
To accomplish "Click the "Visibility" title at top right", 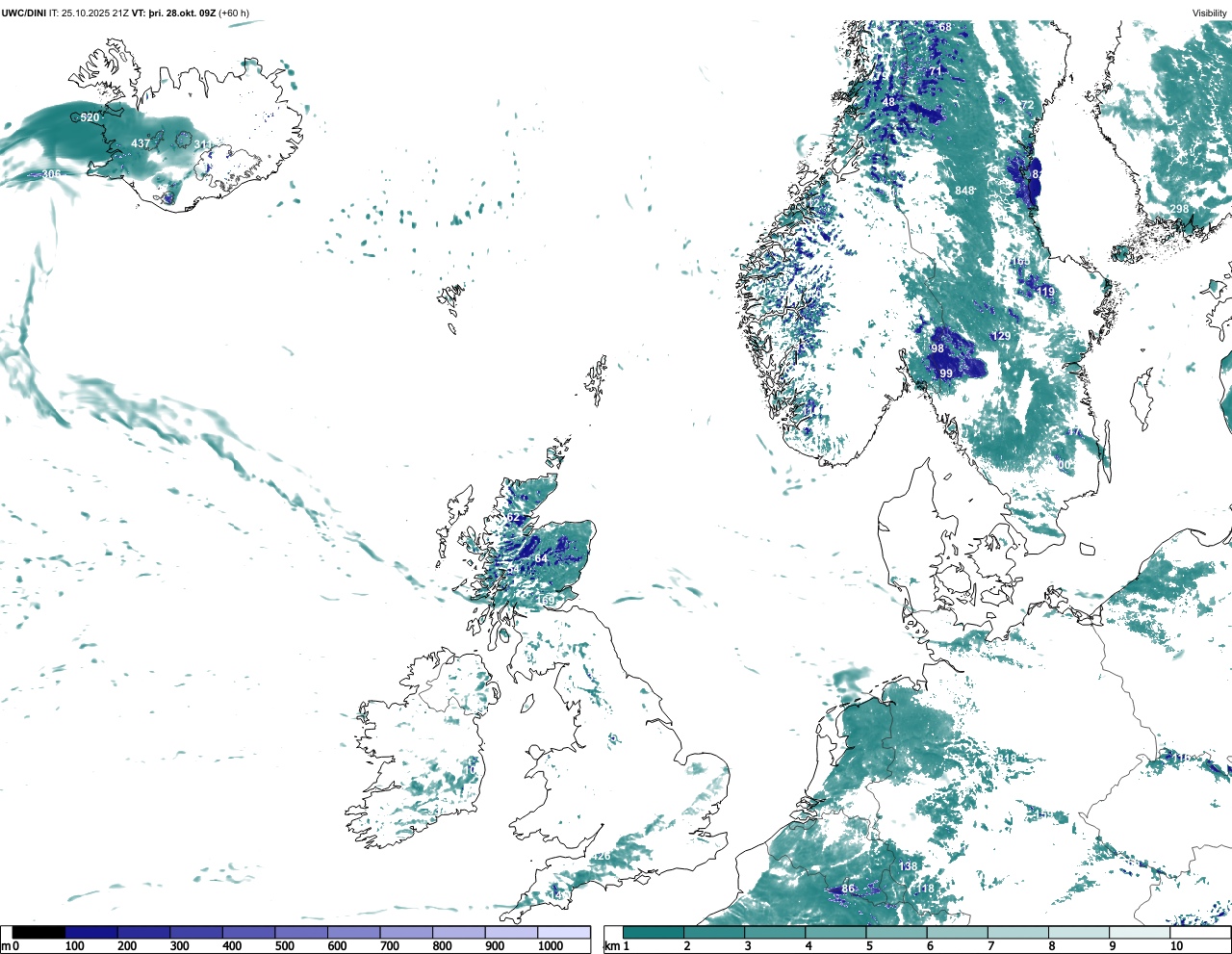I will click(1210, 13).
